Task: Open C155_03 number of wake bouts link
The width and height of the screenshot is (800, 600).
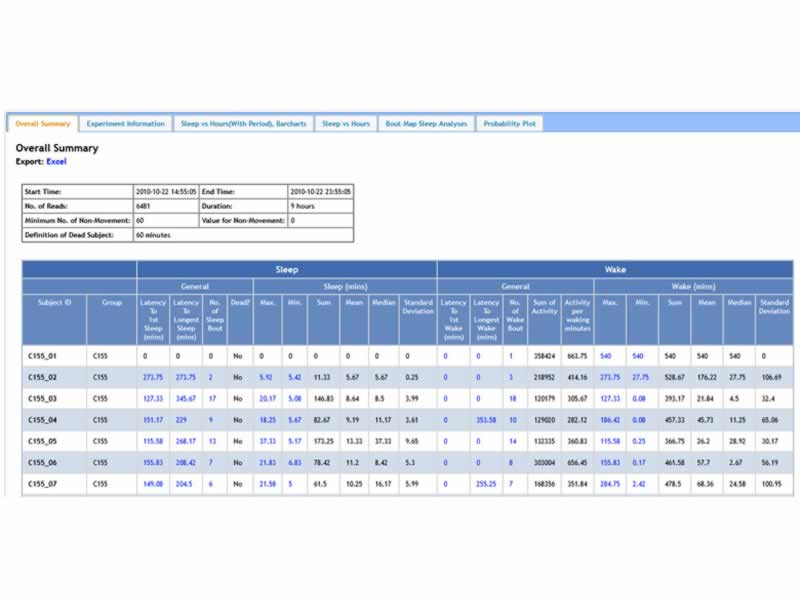Action: (x=512, y=398)
